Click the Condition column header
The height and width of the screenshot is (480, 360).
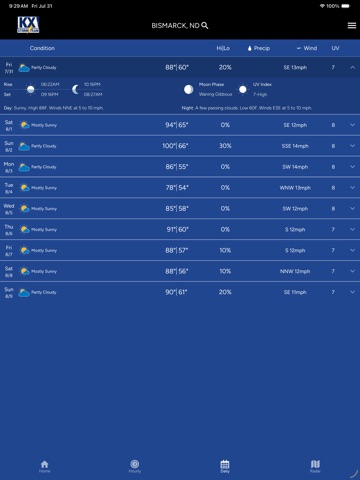point(42,48)
